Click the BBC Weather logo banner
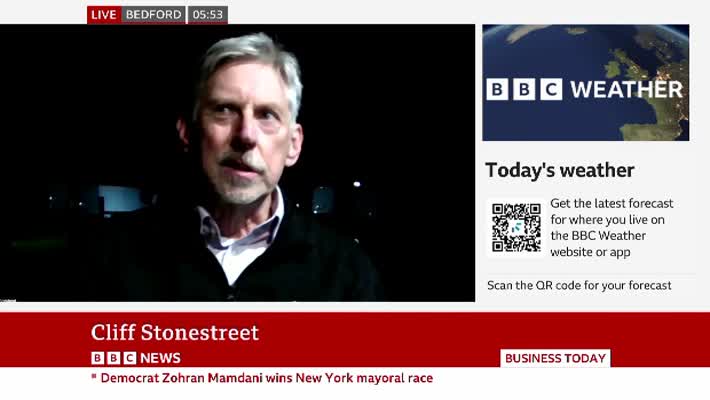The height and width of the screenshot is (400, 710). coord(585,89)
